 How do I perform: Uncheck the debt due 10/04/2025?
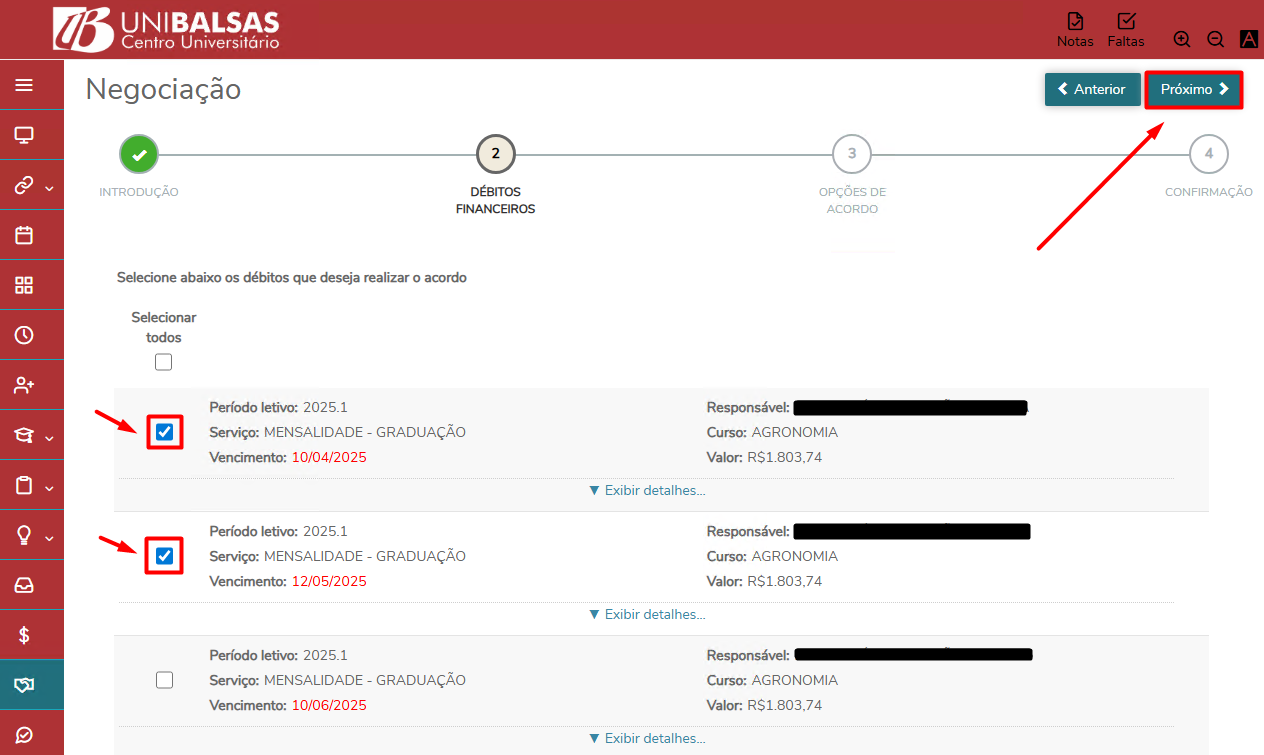tap(165, 432)
